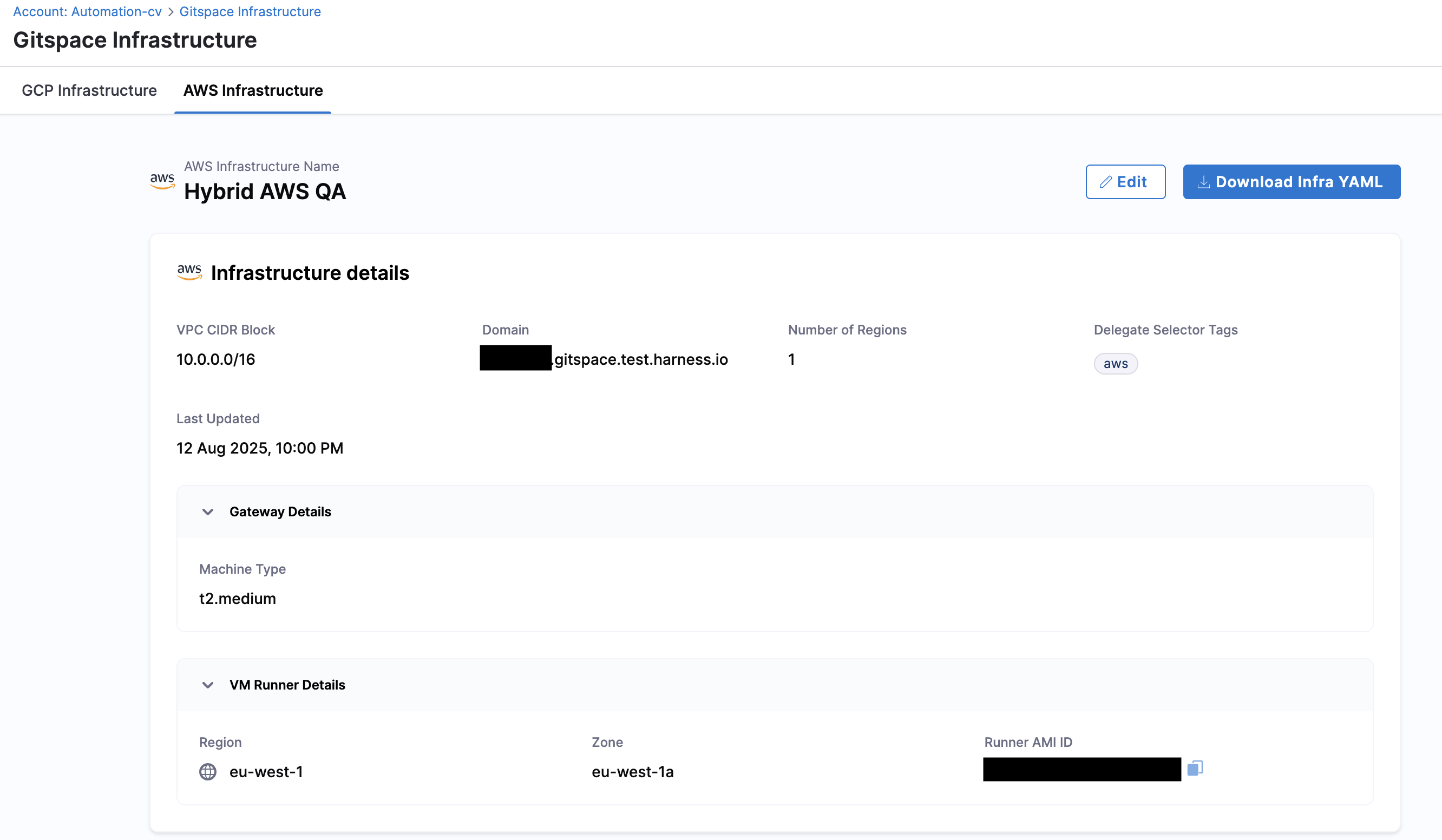The image size is (1442, 840).
Task: Select the AWS Infrastructure tab
Action: [253, 90]
